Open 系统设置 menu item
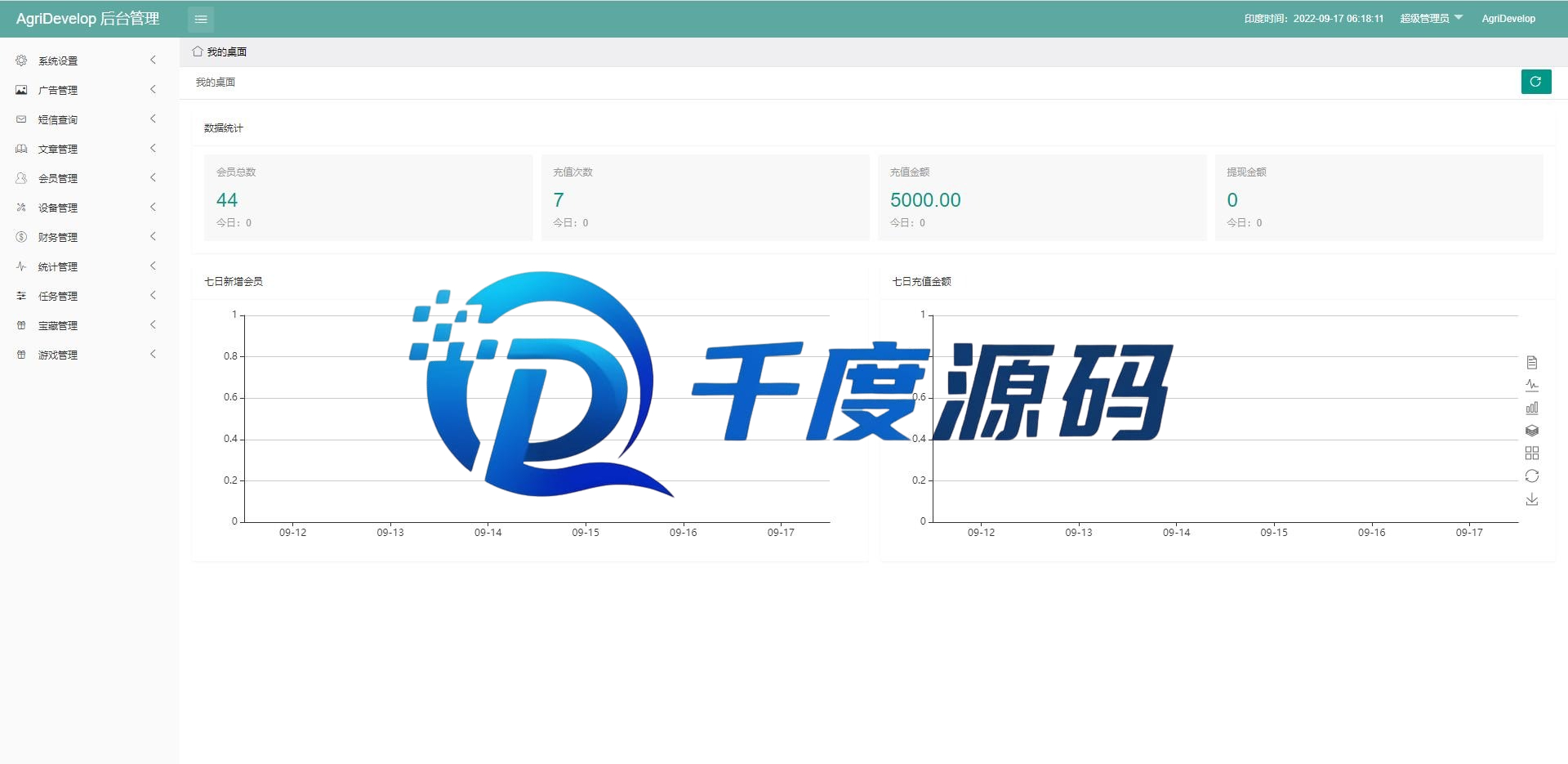This screenshot has height=764, width=1568. [90, 60]
